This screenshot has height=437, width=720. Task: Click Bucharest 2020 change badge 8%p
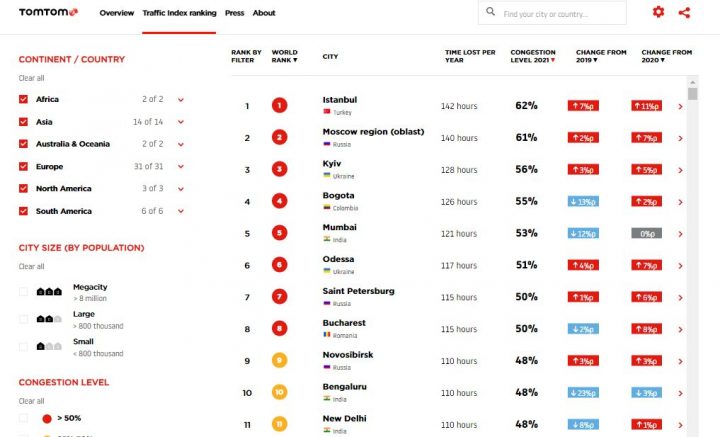click(x=647, y=329)
